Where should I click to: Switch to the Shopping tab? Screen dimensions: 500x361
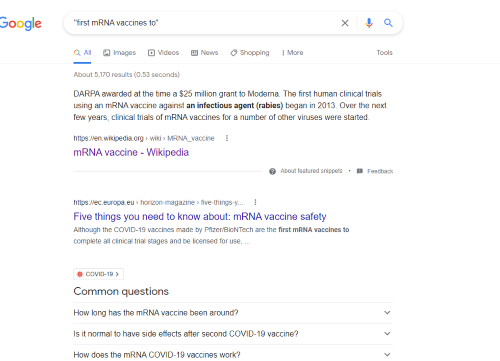coord(250,53)
